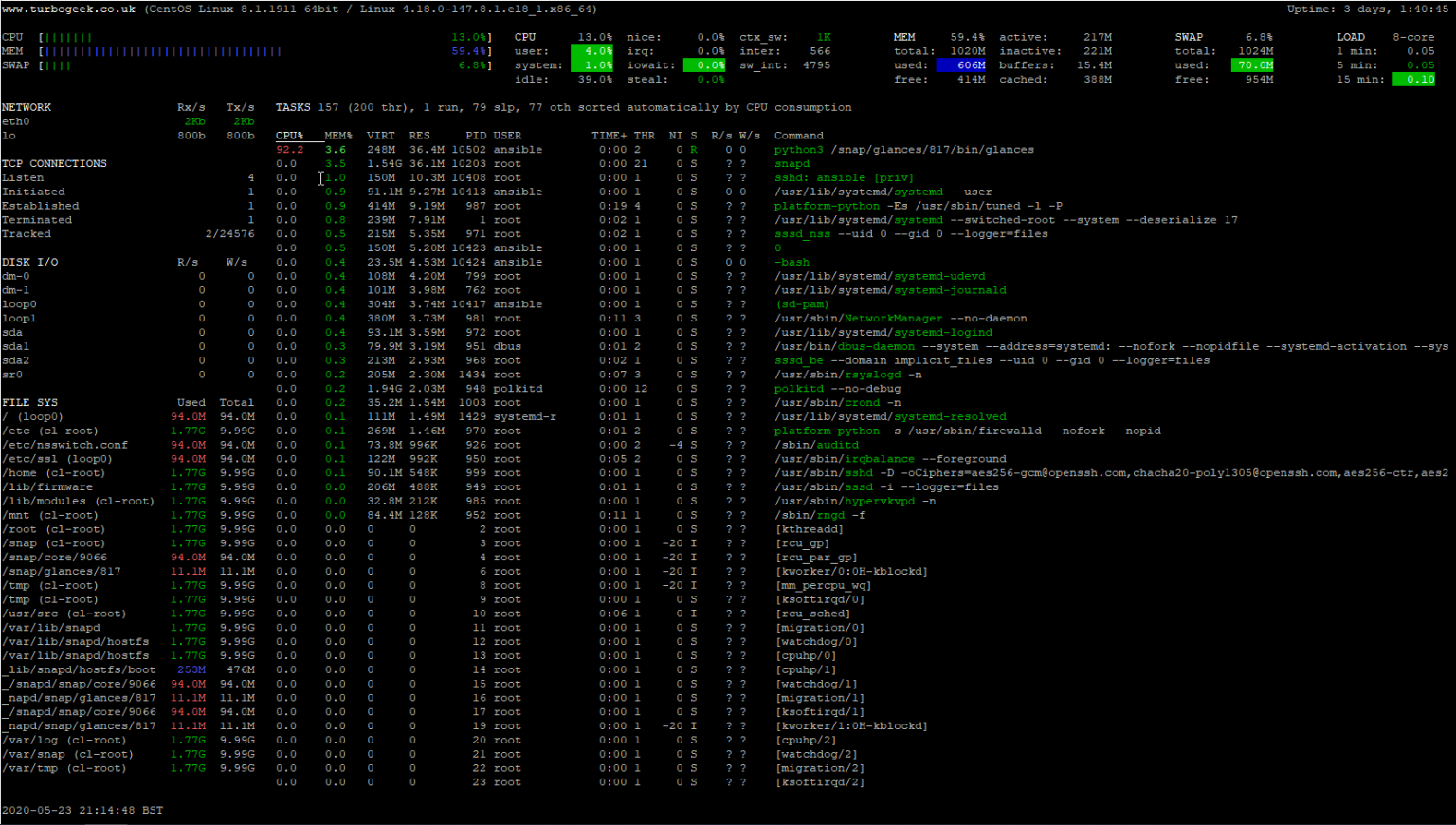Viewport: 1456px width, 825px height.
Task: Select the dbus-daemon process command
Action: (1111, 346)
